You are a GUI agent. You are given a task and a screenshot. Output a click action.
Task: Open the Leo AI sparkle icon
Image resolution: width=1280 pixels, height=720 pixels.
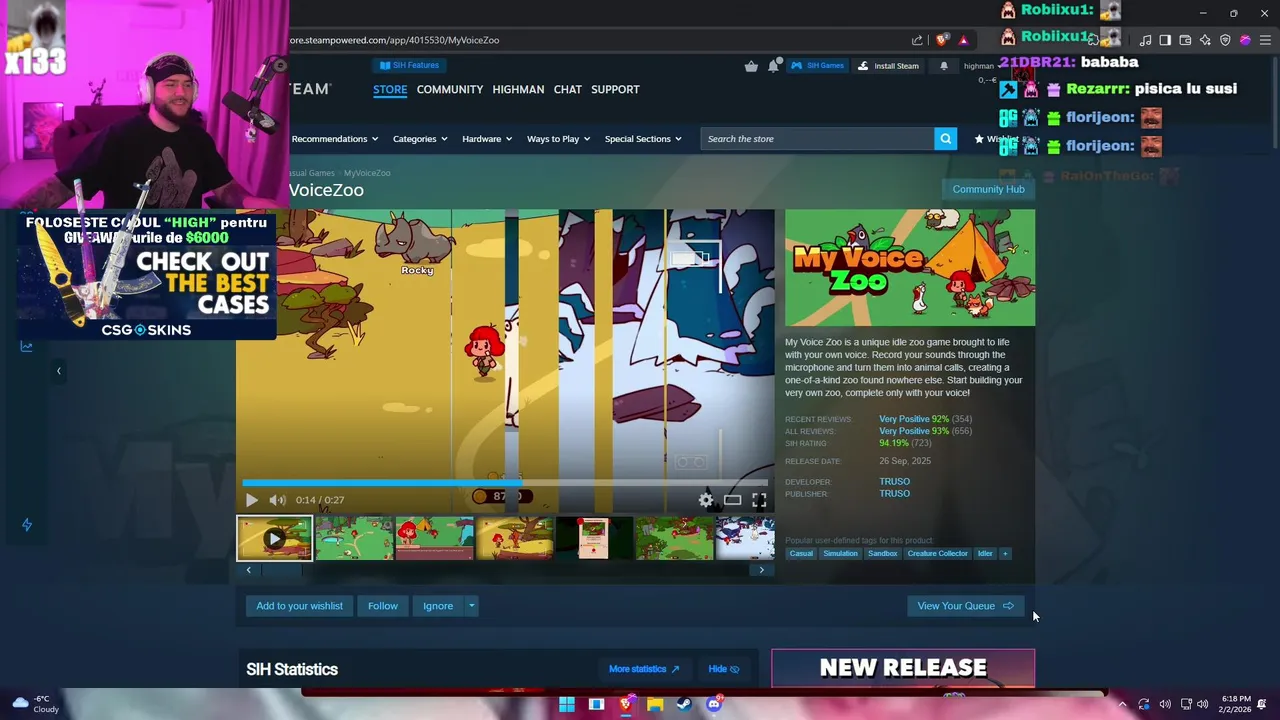(x=1205, y=40)
